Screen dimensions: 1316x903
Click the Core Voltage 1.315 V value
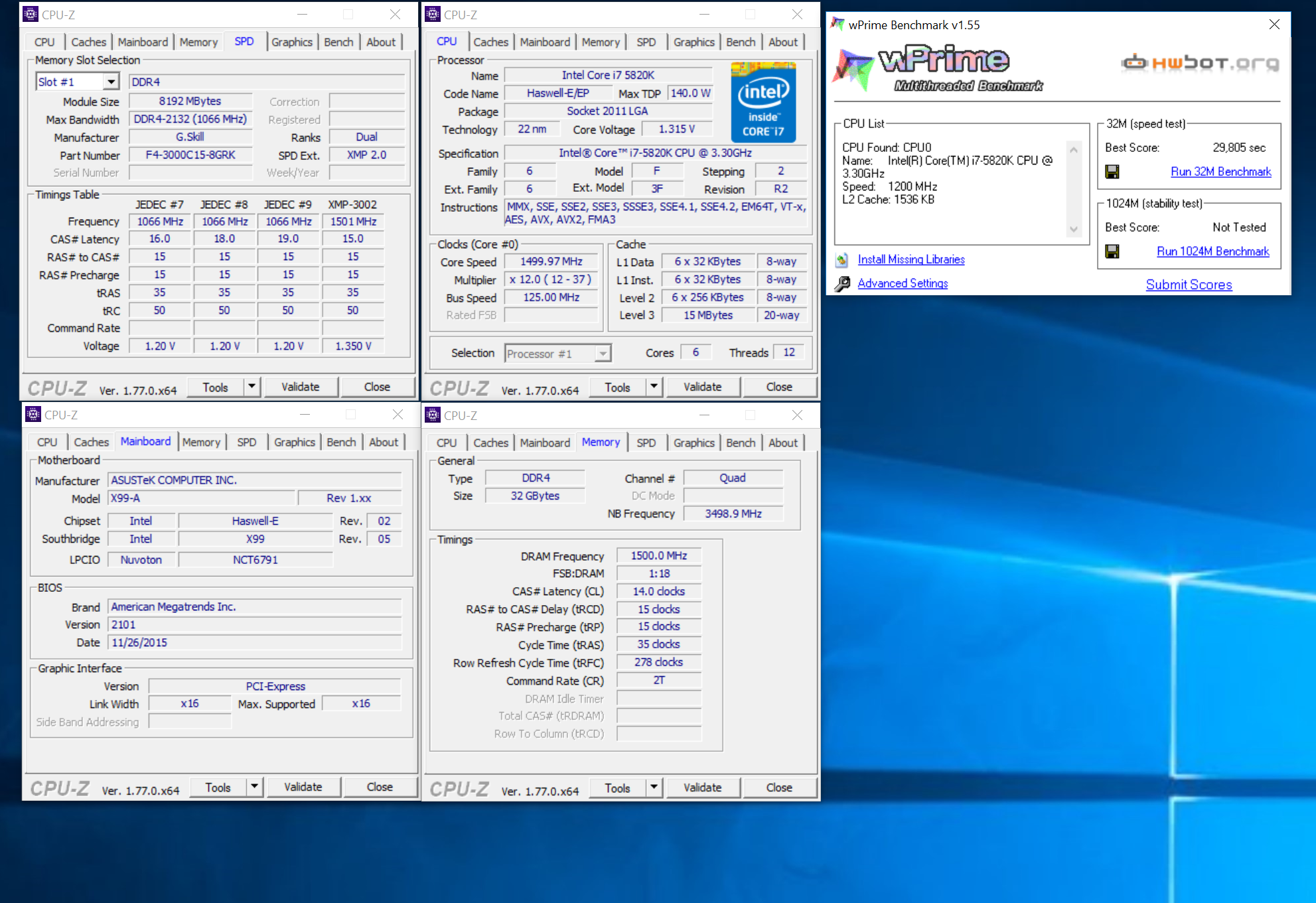(676, 129)
